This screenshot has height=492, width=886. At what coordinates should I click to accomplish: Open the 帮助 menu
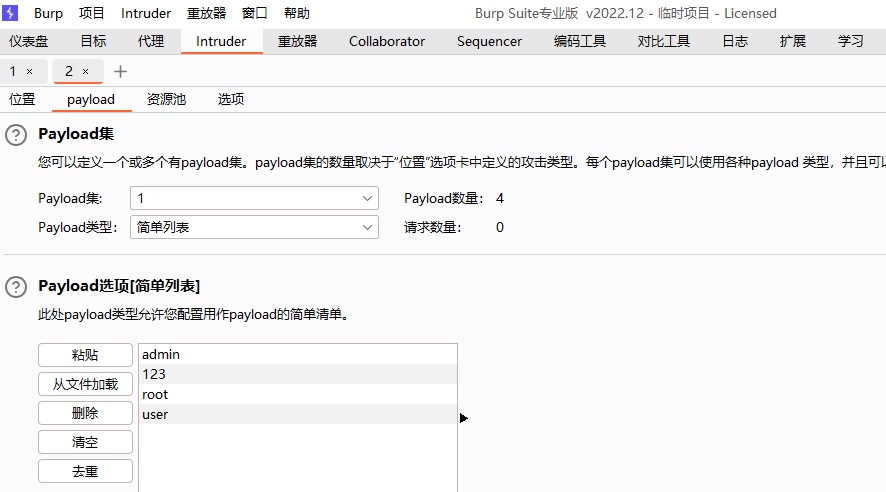point(297,13)
